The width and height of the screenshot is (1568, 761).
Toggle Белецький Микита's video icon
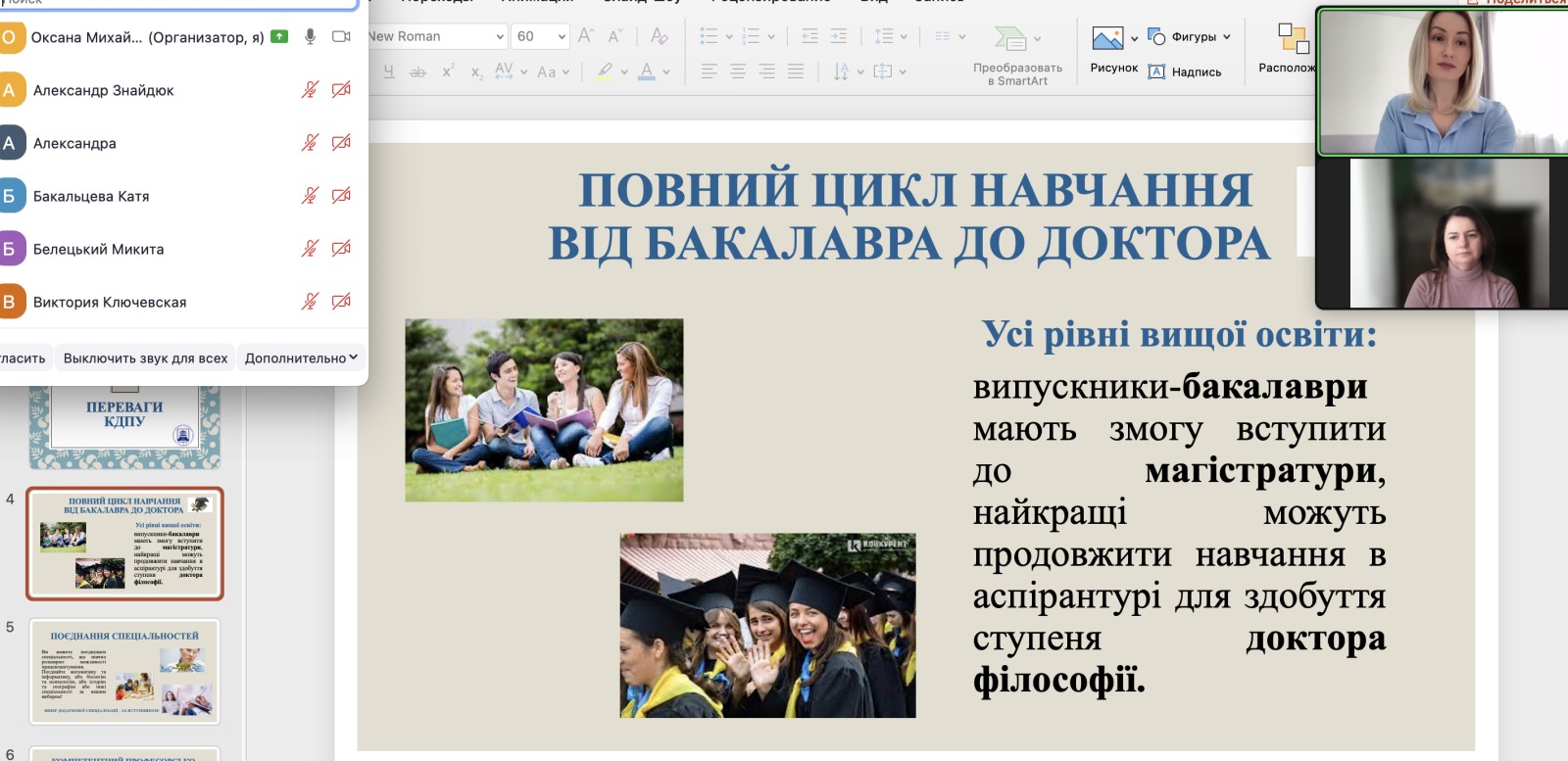tap(341, 249)
